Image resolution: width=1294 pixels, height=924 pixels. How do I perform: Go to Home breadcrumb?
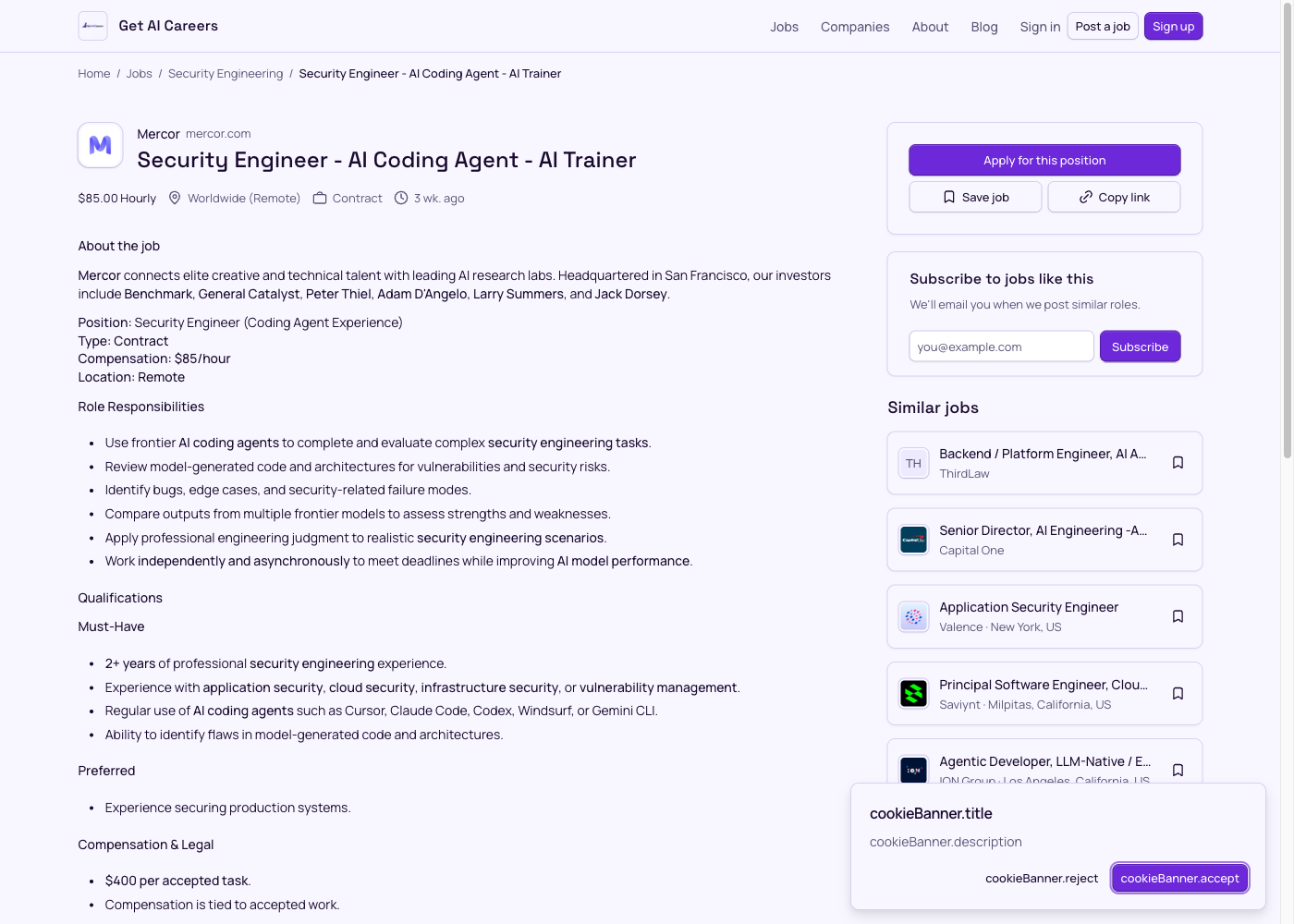(x=94, y=74)
